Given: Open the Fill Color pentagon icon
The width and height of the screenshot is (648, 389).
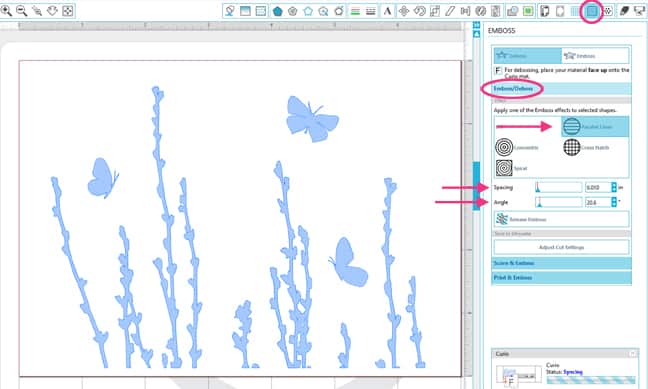Looking at the screenshot, I should click(x=277, y=11).
